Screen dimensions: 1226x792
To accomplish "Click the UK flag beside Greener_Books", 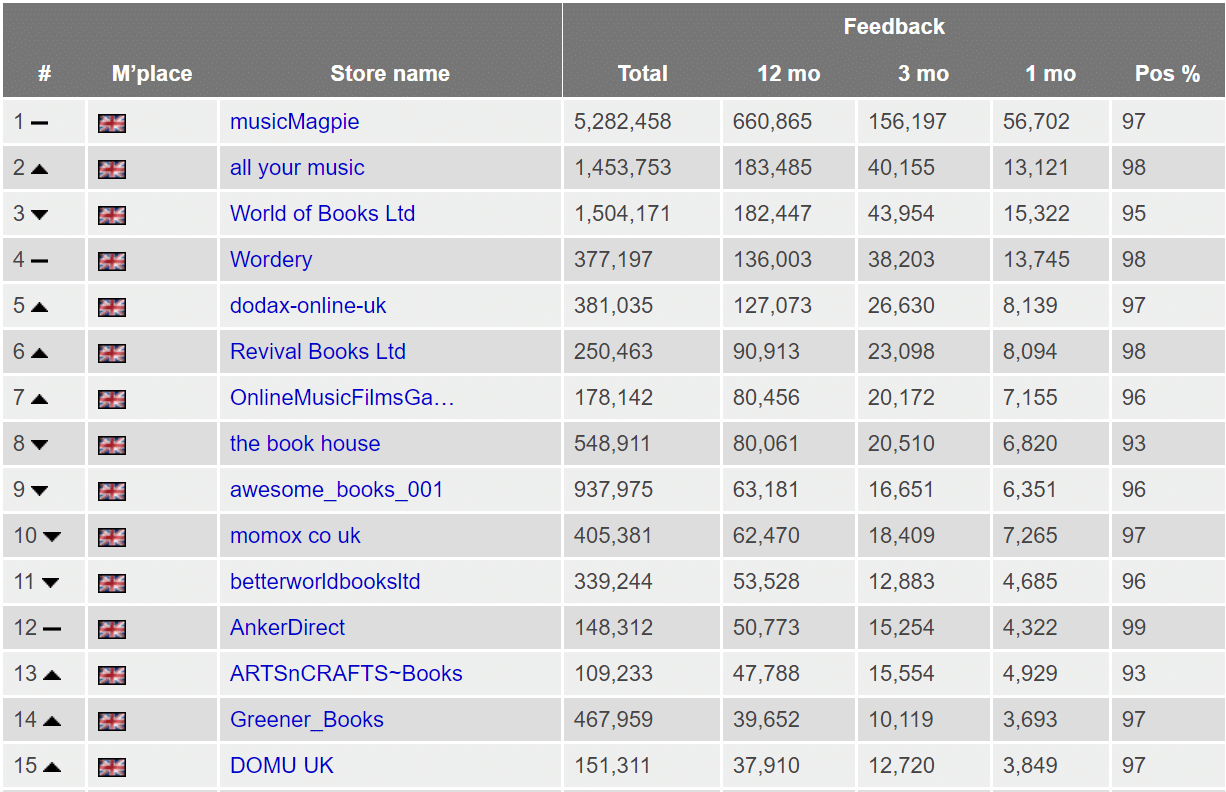I will click(x=112, y=721).
